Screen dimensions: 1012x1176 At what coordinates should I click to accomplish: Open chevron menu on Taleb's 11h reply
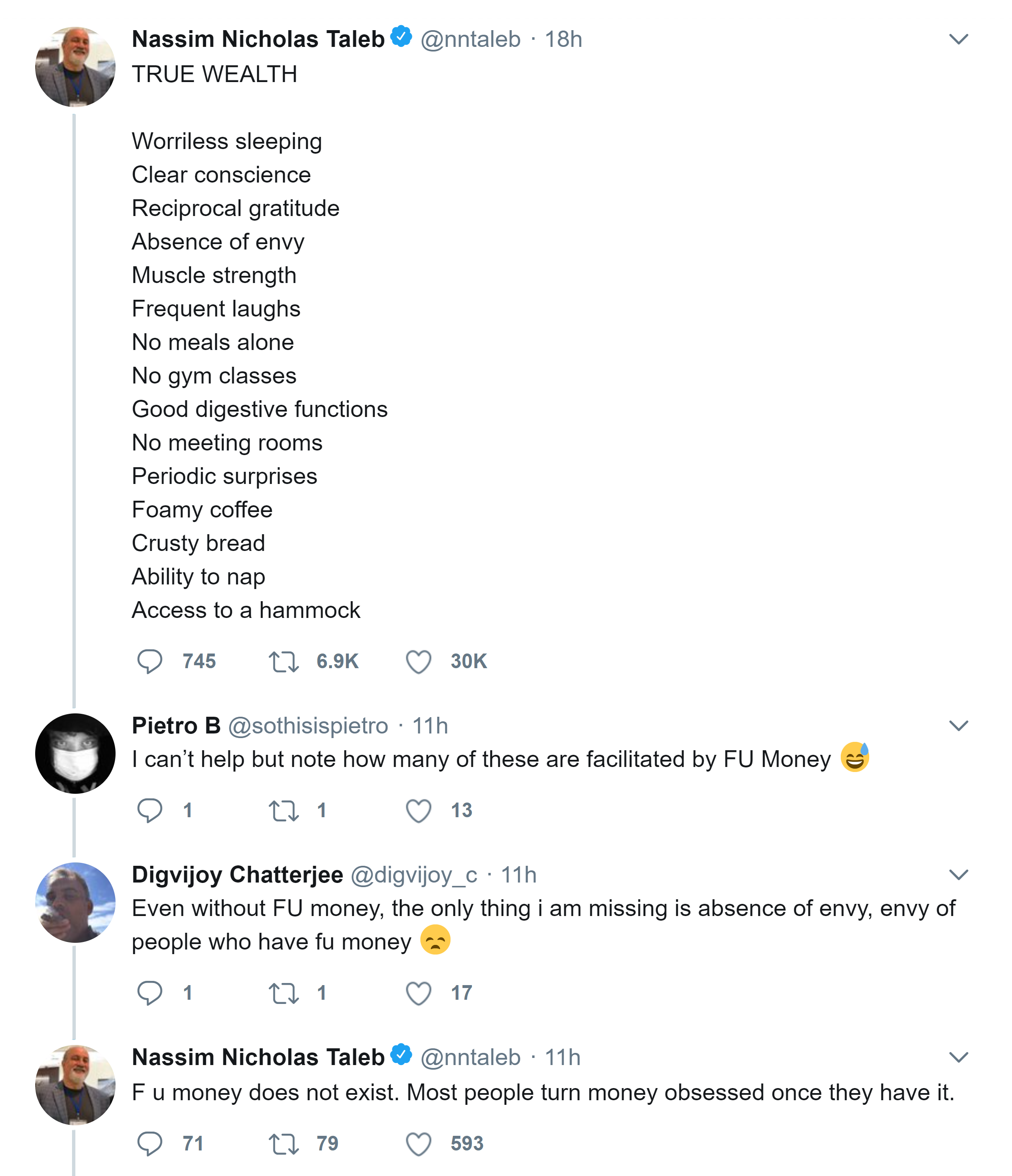pos(958,1057)
